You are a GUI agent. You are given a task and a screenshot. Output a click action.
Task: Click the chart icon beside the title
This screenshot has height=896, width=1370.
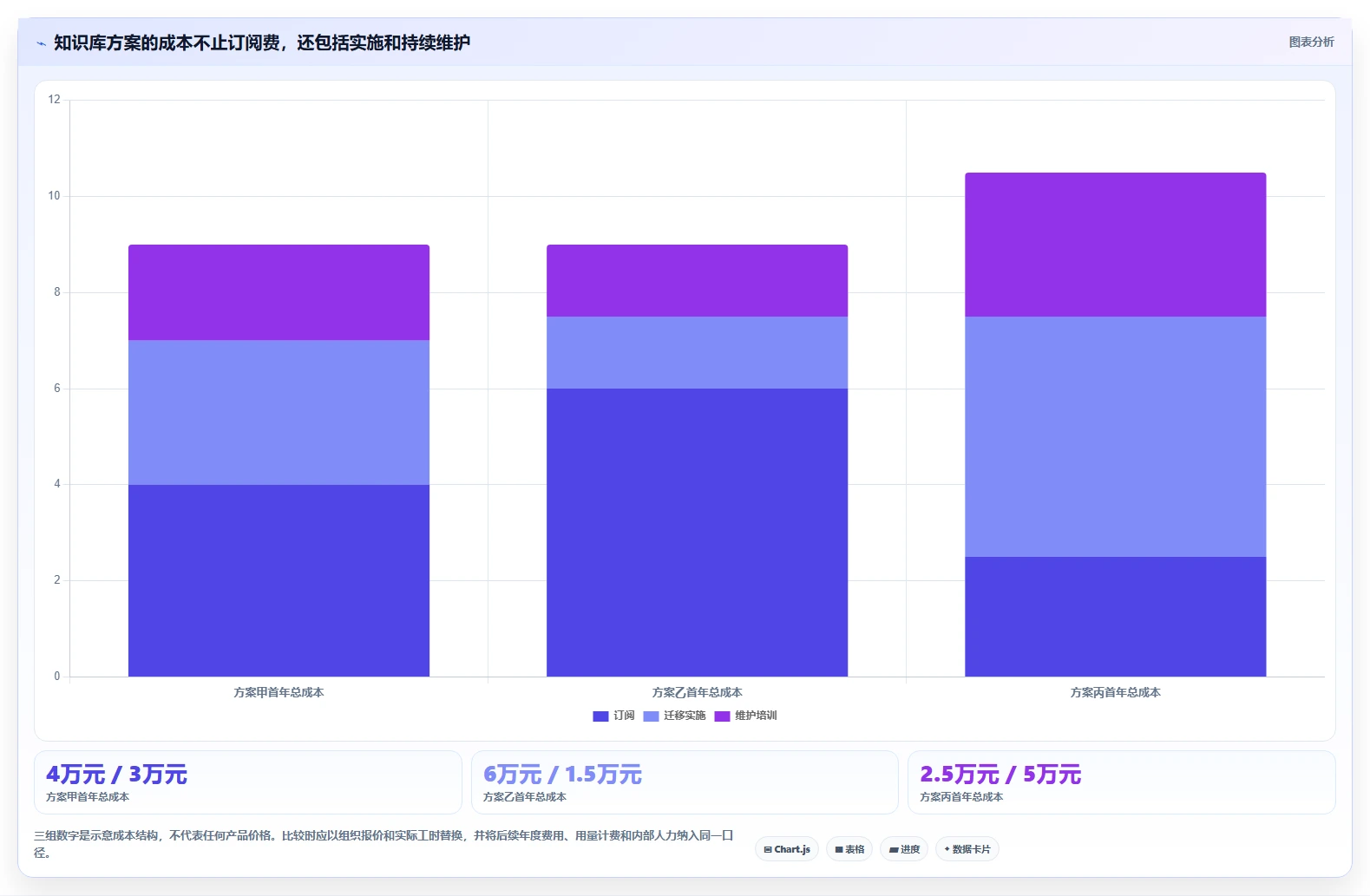pyautogui.click(x=41, y=43)
